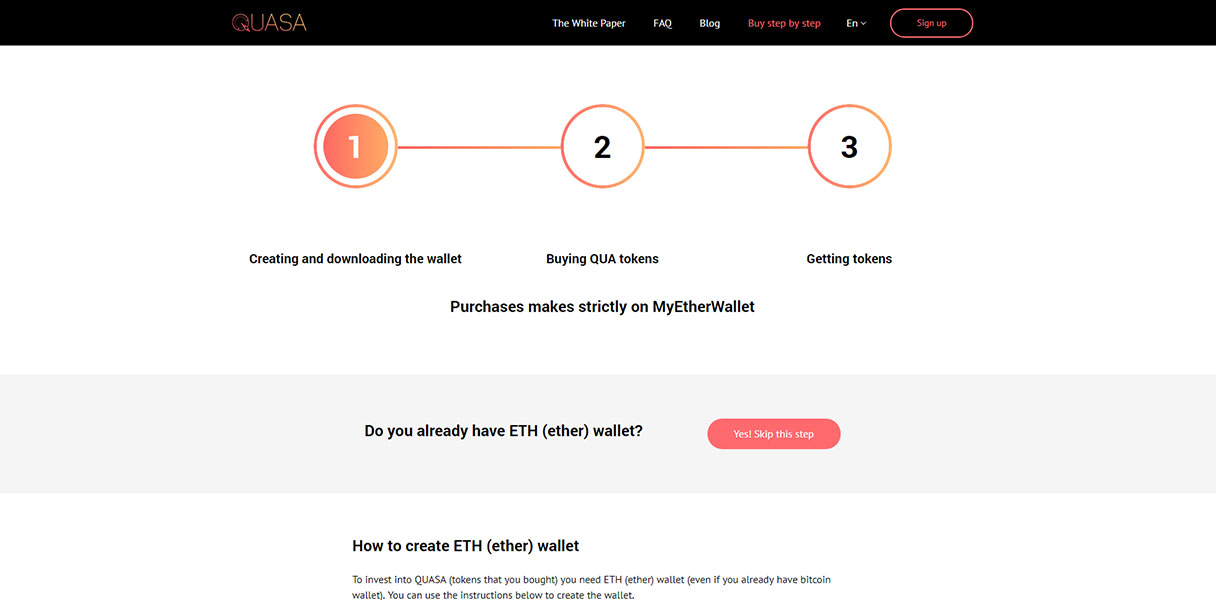1216x600 pixels.
Task: Expand the En language dropdown
Action: pos(856,23)
